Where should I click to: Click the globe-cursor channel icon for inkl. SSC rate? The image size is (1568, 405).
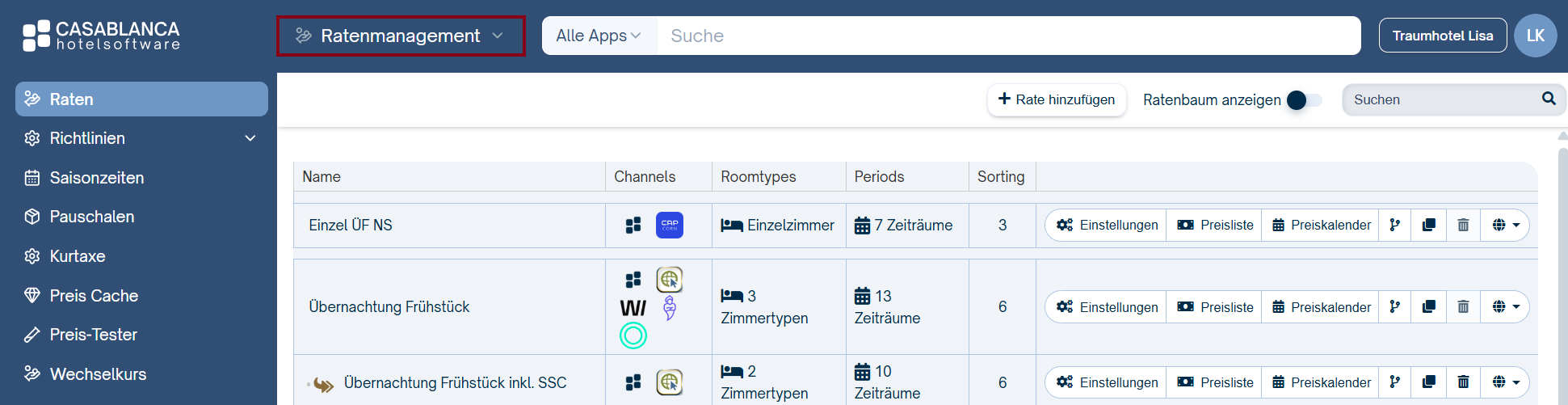click(x=670, y=382)
